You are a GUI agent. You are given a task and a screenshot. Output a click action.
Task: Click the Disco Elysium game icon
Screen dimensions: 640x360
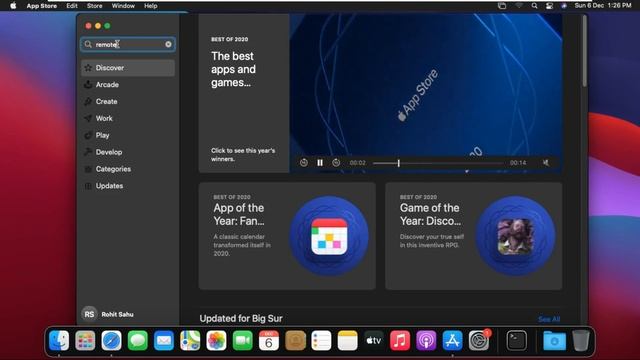coord(516,236)
